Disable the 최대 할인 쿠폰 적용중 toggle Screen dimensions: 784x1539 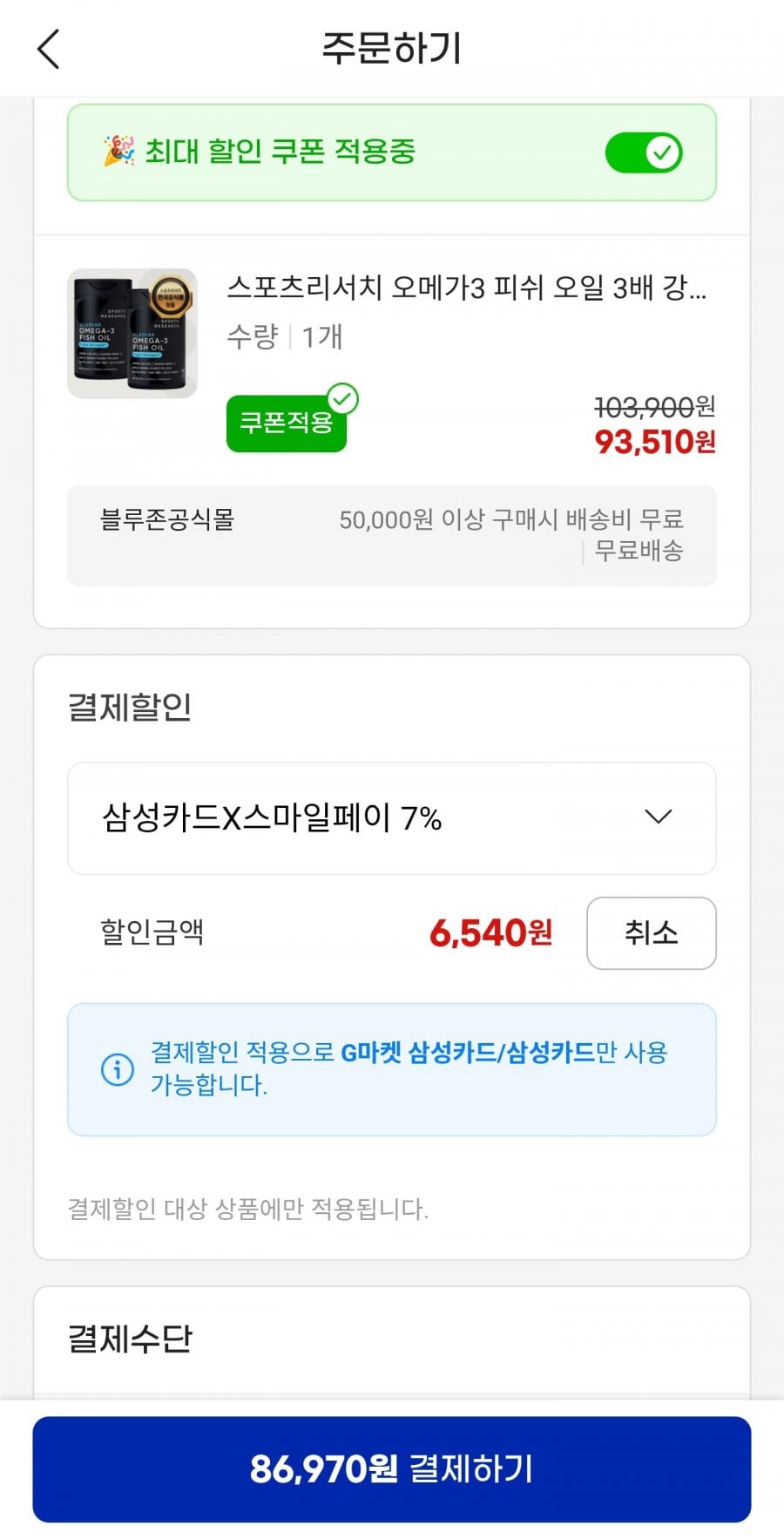click(x=644, y=153)
